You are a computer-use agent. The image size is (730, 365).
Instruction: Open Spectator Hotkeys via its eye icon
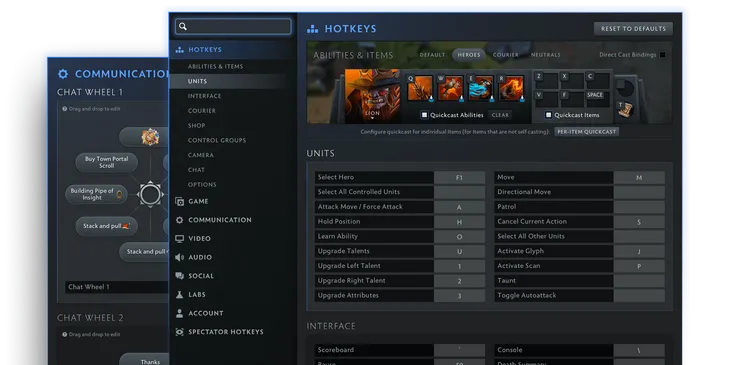[x=180, y=332]
